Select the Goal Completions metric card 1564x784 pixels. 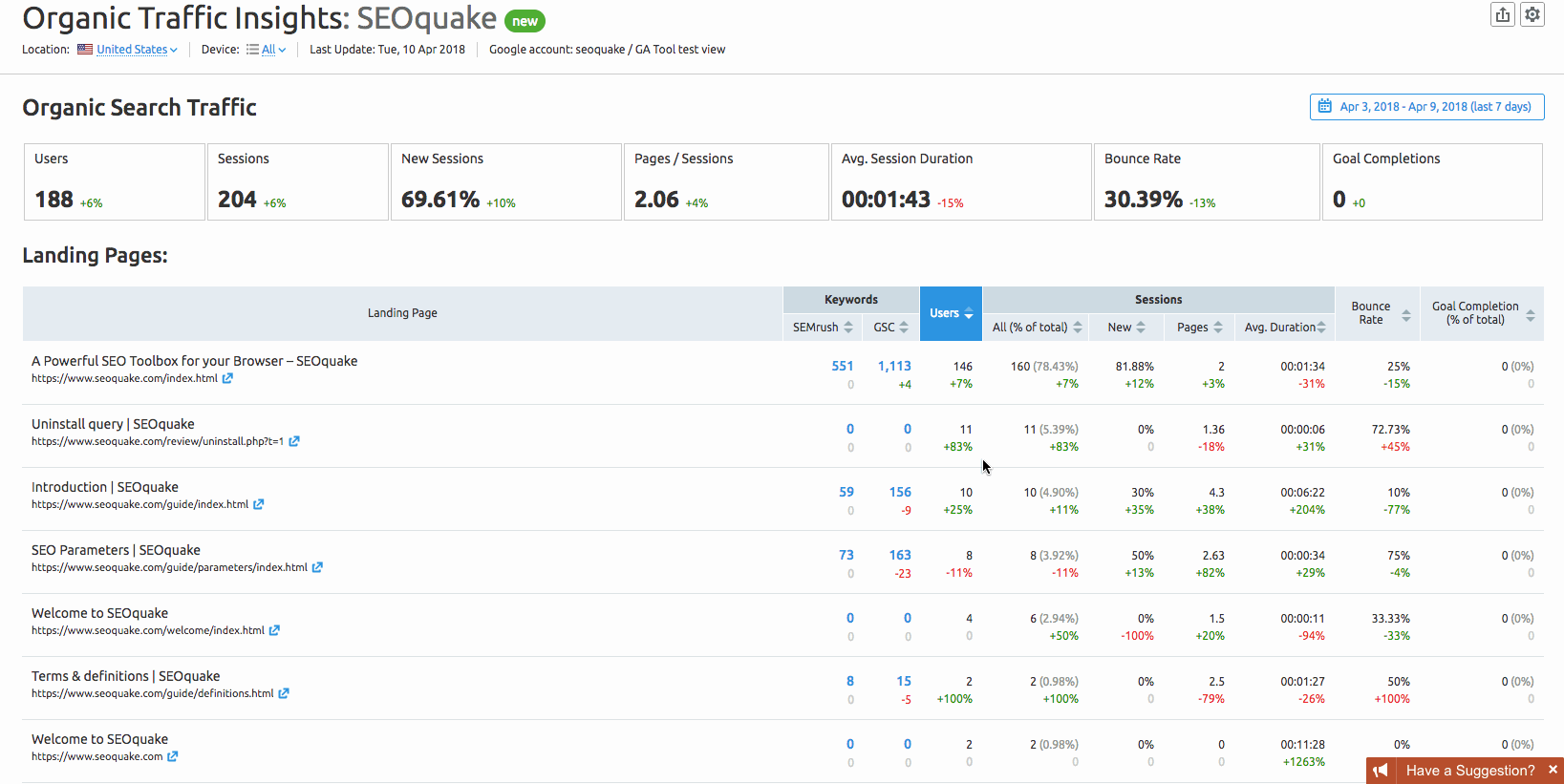pos(1432,181)
